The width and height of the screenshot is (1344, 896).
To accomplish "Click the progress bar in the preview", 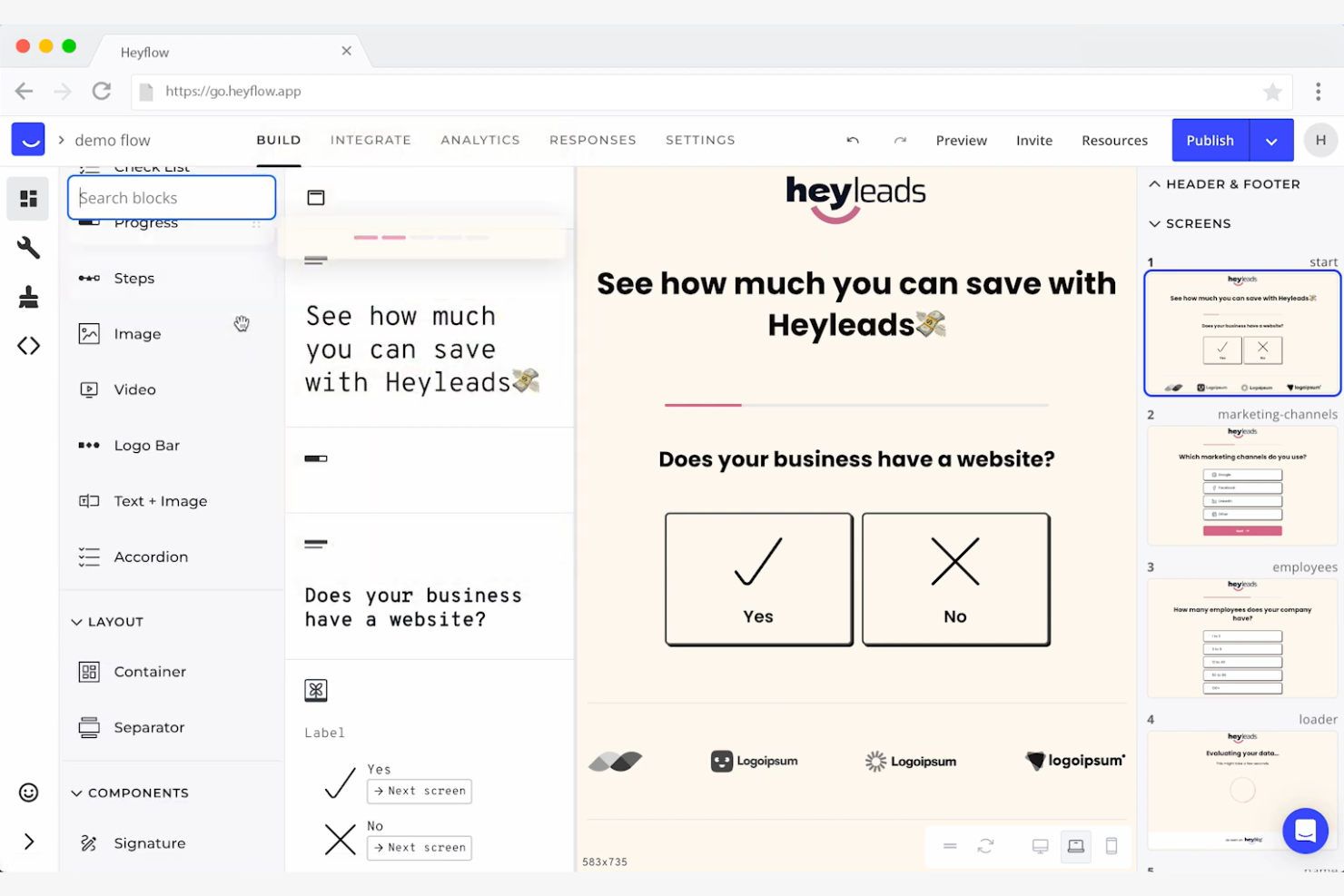I will coord(856,405).
